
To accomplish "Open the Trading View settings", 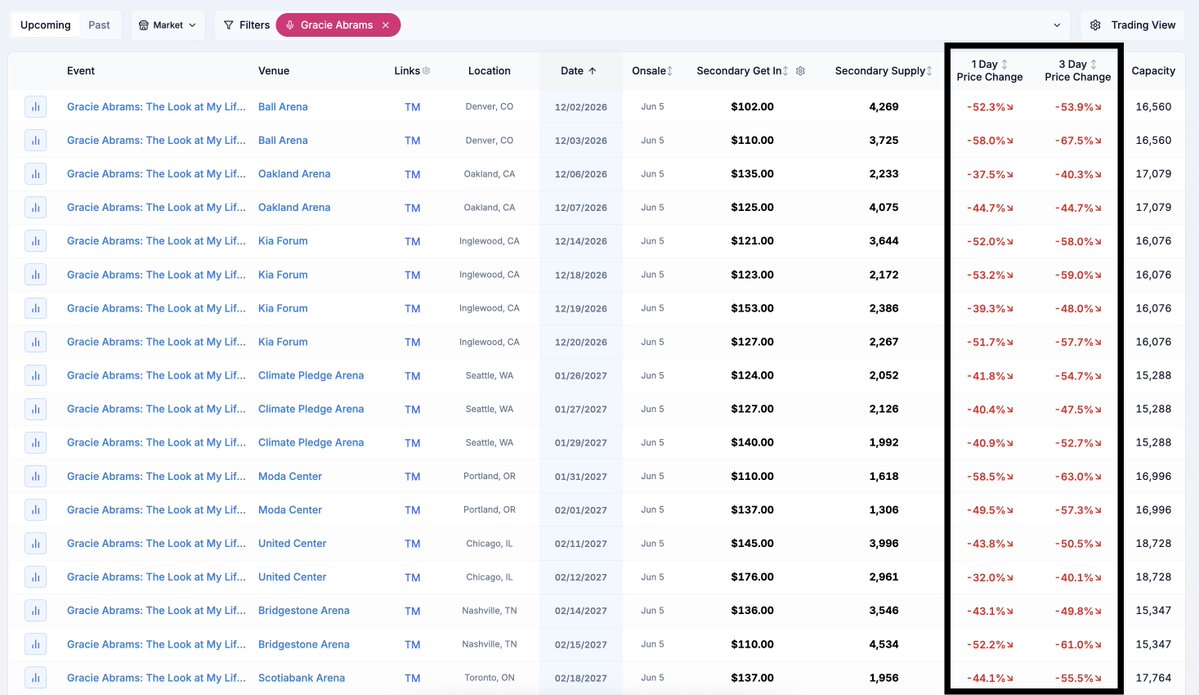I will click(x=1132, y=25).
